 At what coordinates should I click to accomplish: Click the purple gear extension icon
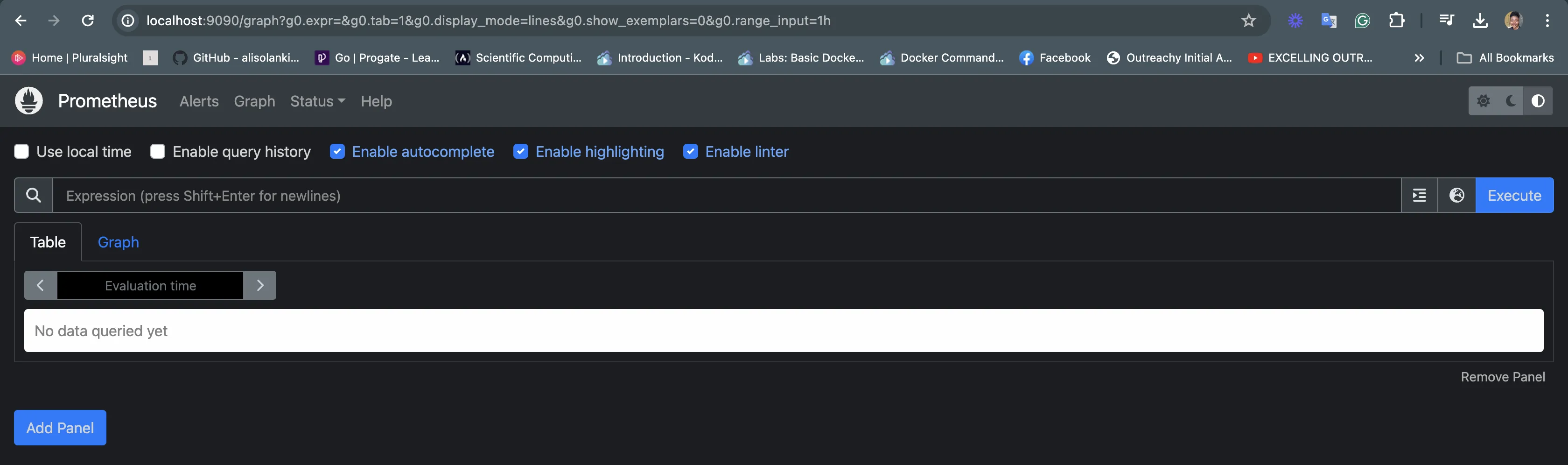[x=1295, y=21]
